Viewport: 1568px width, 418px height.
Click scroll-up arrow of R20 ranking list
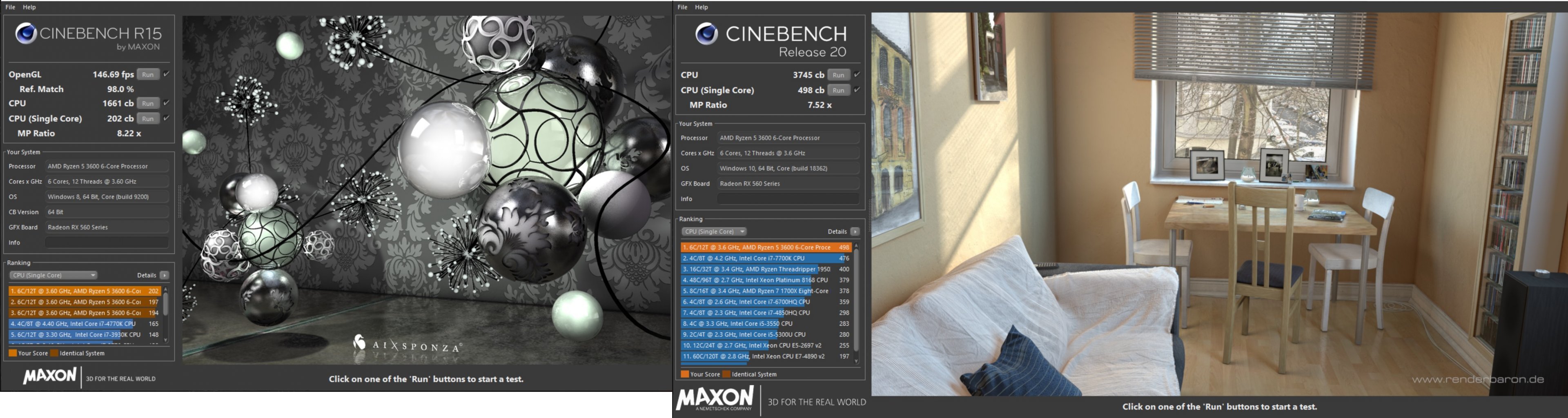tap(856, 246)
